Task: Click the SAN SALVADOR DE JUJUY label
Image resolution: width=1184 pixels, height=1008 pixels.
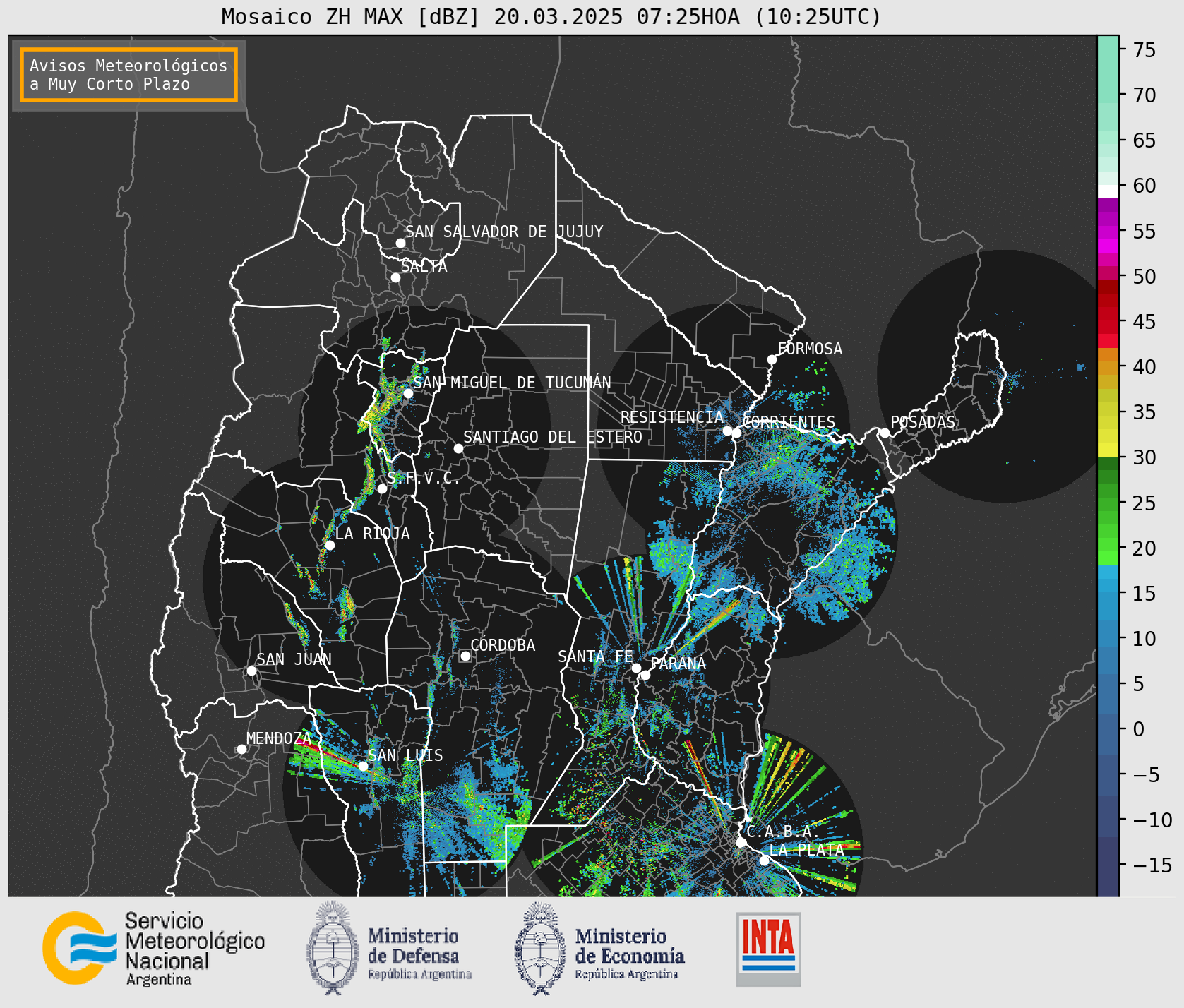Action: pos(504,232)
